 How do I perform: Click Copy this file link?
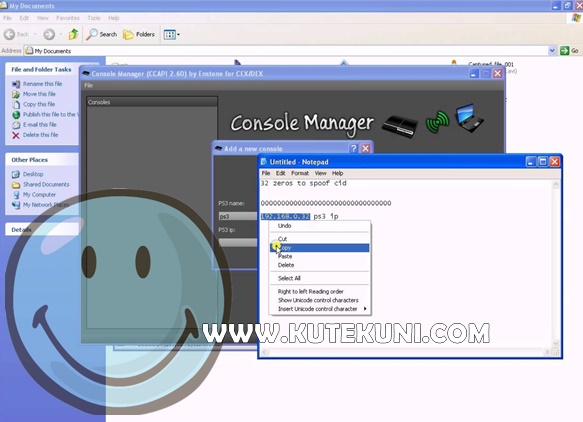click(x=39, y=104)
